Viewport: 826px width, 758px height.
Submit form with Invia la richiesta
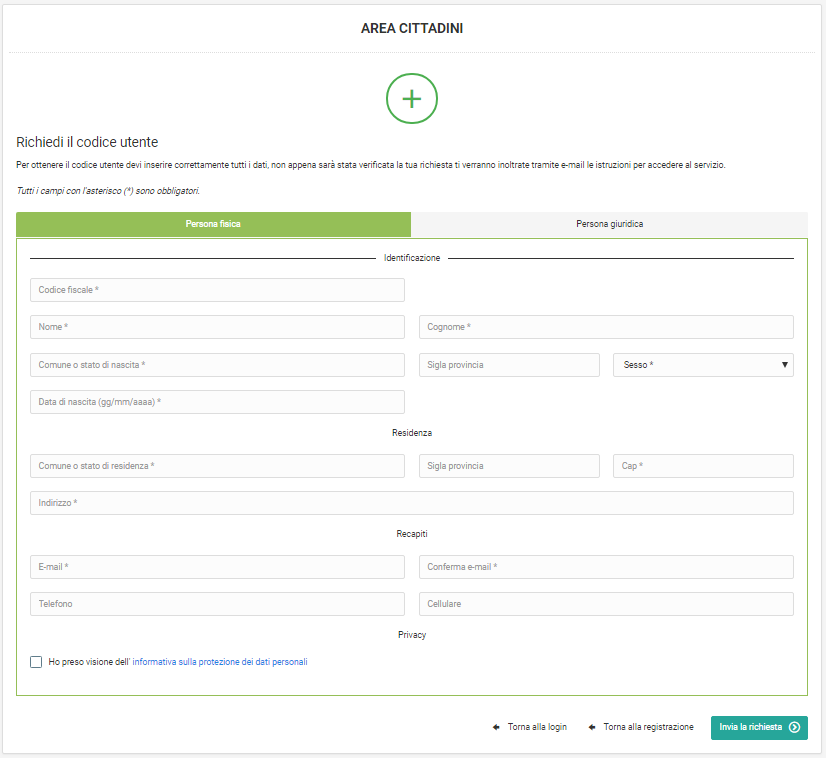point(759,727)
